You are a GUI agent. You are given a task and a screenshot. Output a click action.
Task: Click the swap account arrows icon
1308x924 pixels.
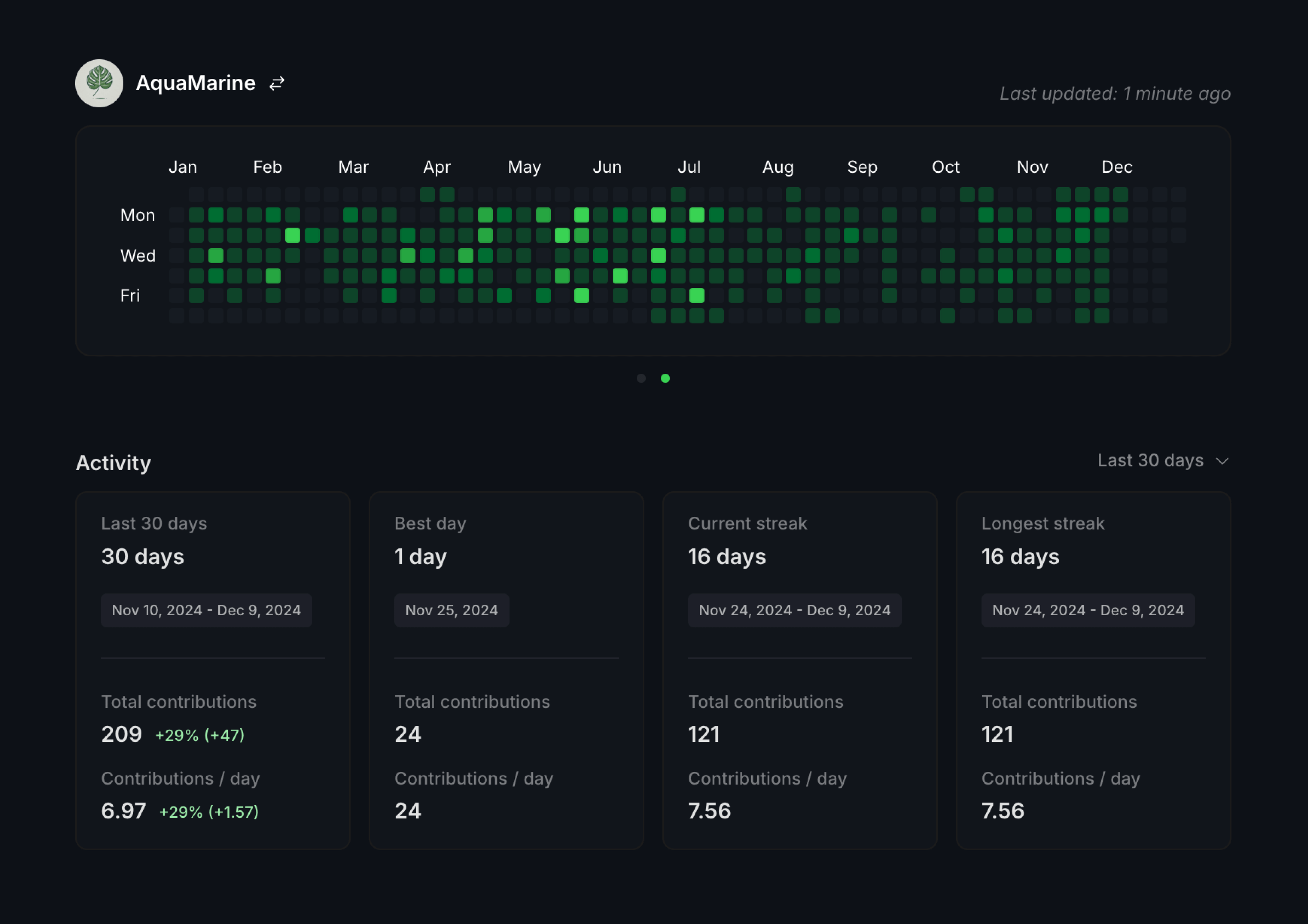point(277,83)
